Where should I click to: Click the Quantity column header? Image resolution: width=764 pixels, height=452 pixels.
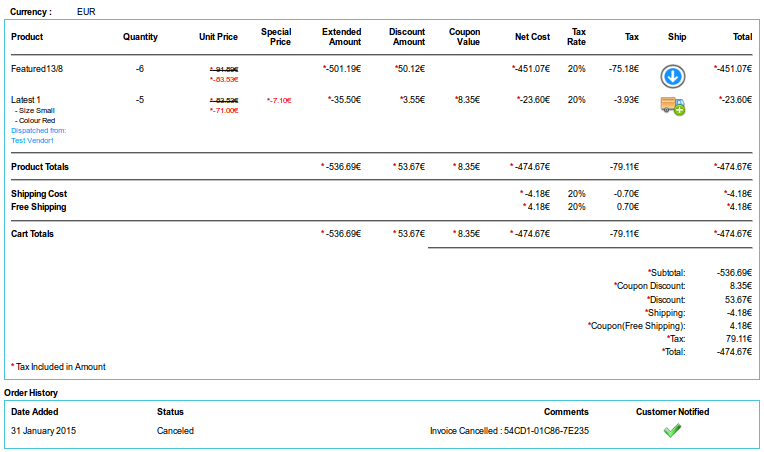140,37
